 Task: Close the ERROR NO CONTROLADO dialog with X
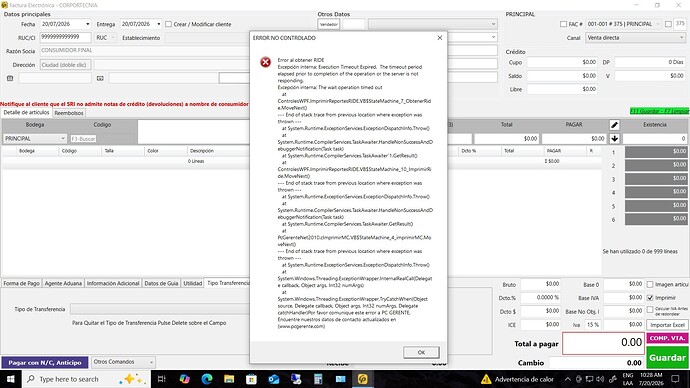[440, 38]
